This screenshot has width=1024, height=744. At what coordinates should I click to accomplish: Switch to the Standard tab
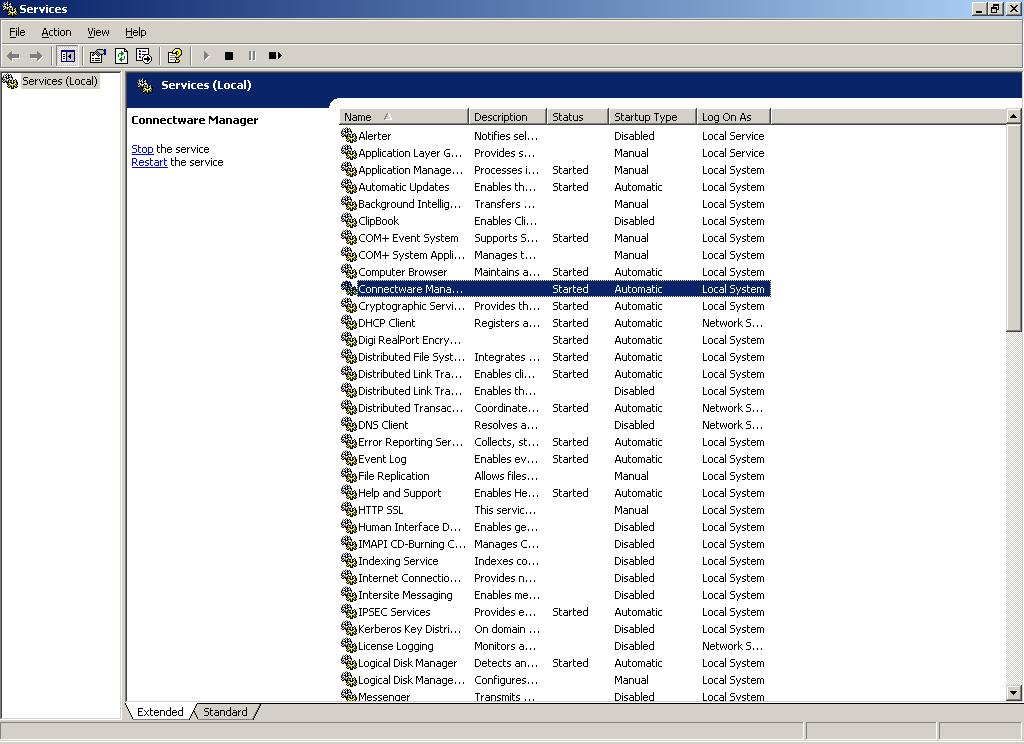tap(225, 712)
